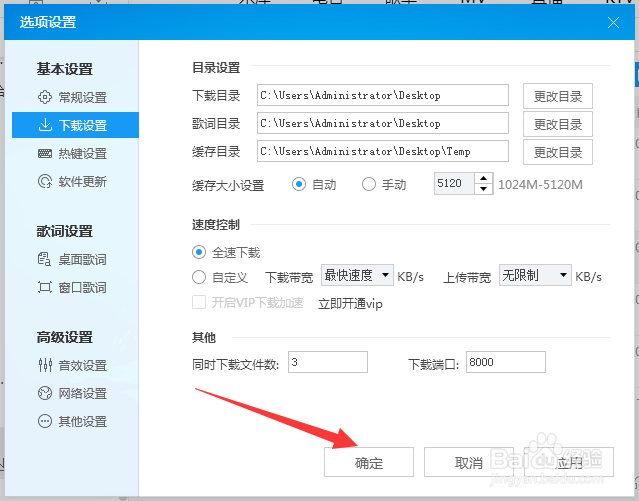Select 手动 cache size radio button
The image size is (639, 501).
pyautogui.click(x=369, y=184)
